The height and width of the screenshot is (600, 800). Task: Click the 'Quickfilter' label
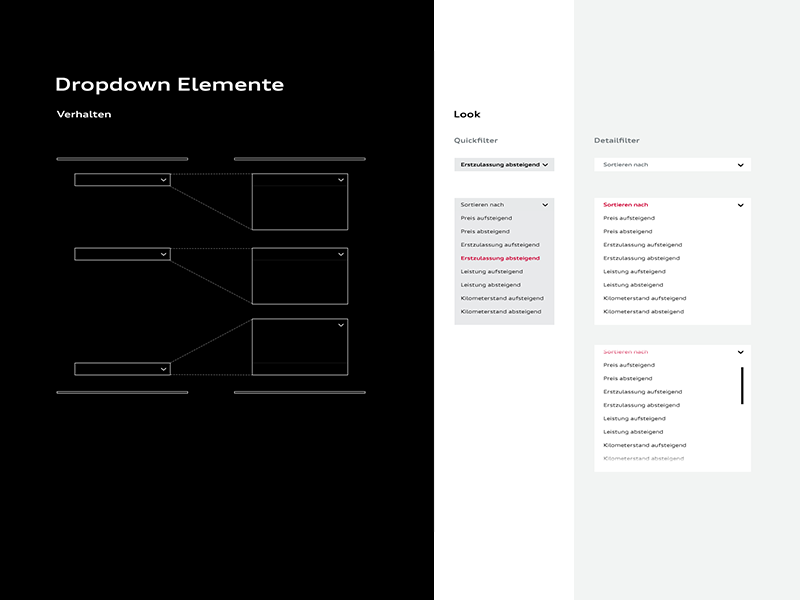point(476,140)
